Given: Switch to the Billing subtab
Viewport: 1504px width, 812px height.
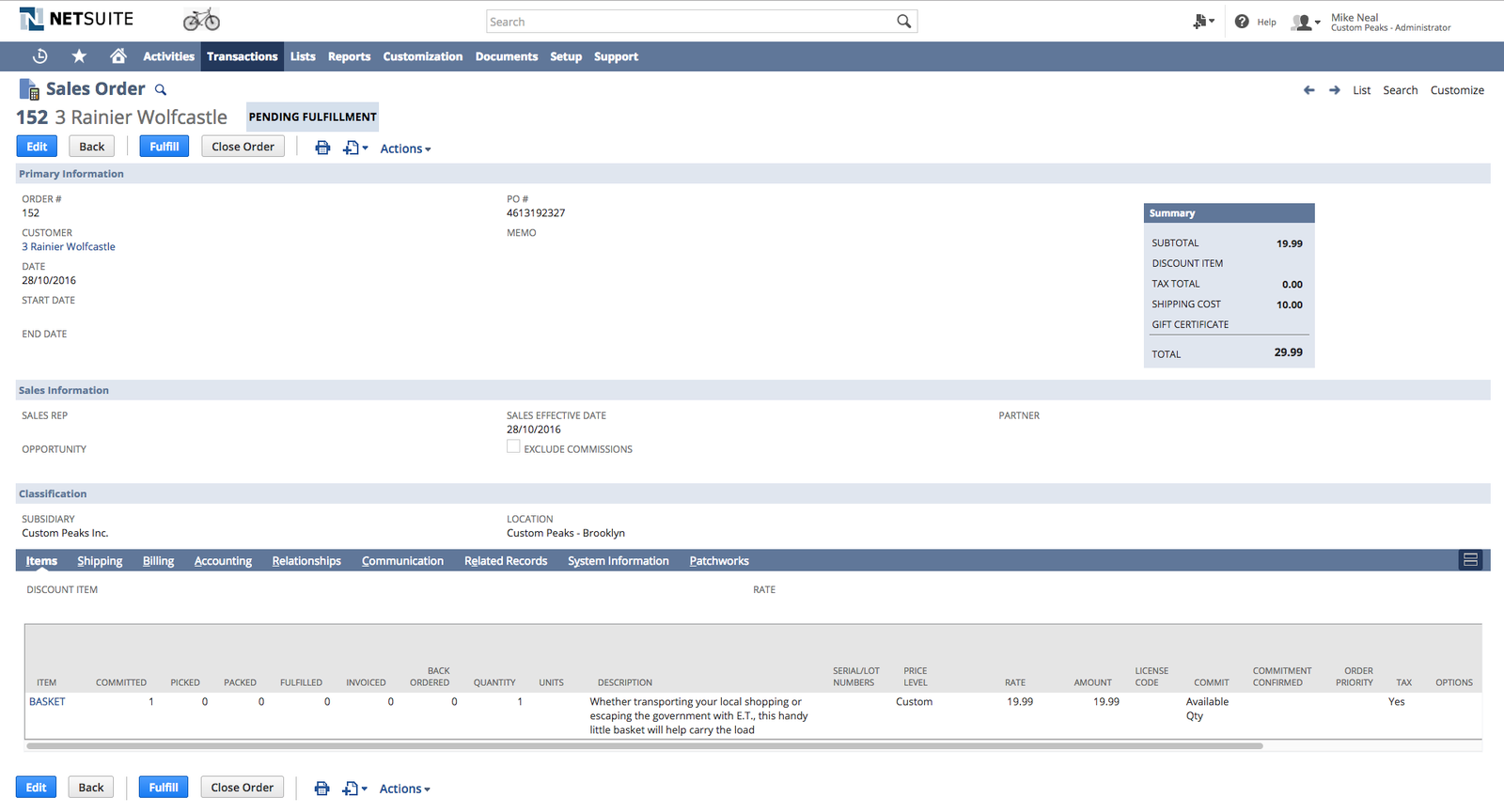Looking at the screenshot, I should click(x=158, y=561).
